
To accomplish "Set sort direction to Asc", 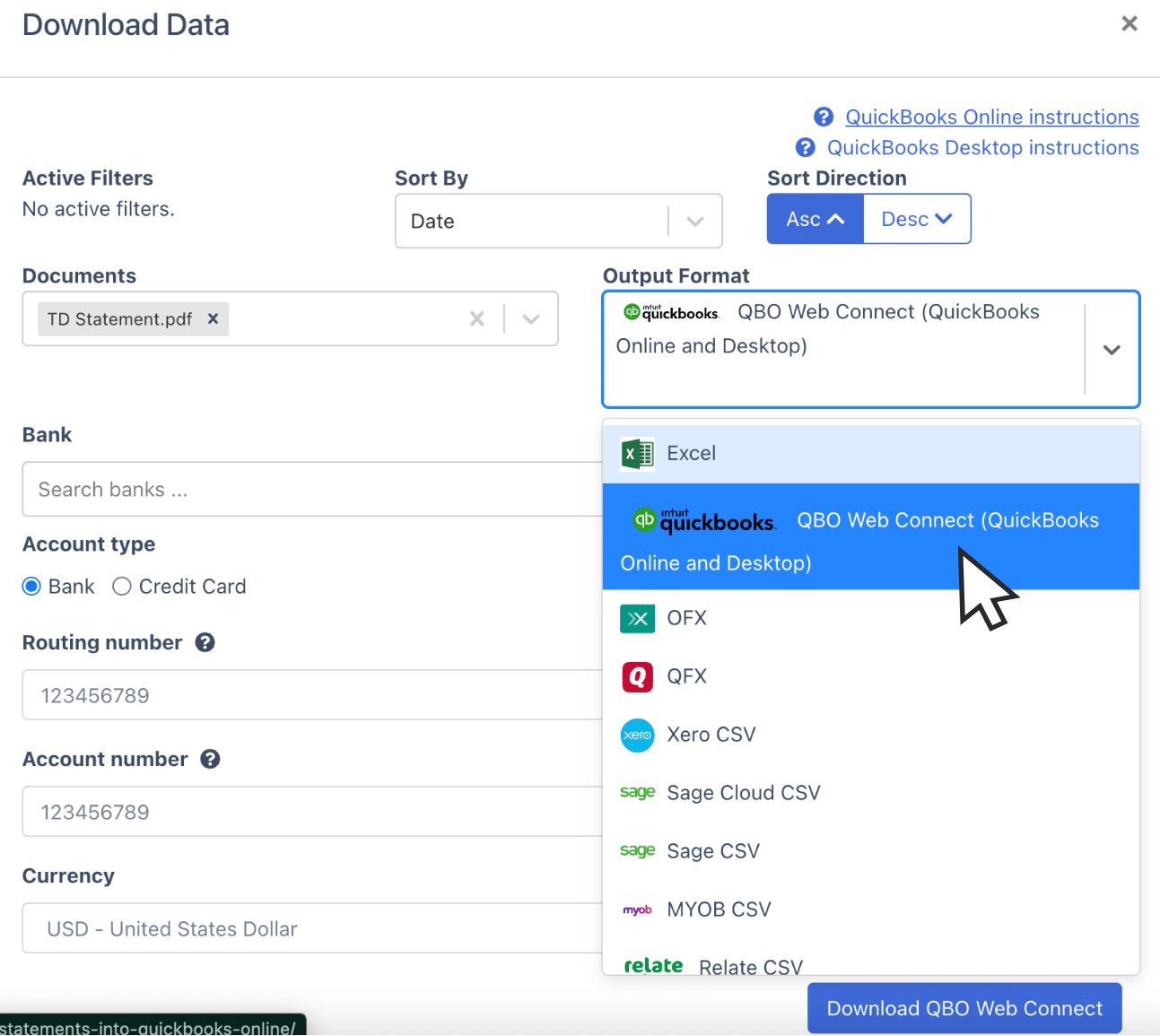I will [x=815, y=219].
